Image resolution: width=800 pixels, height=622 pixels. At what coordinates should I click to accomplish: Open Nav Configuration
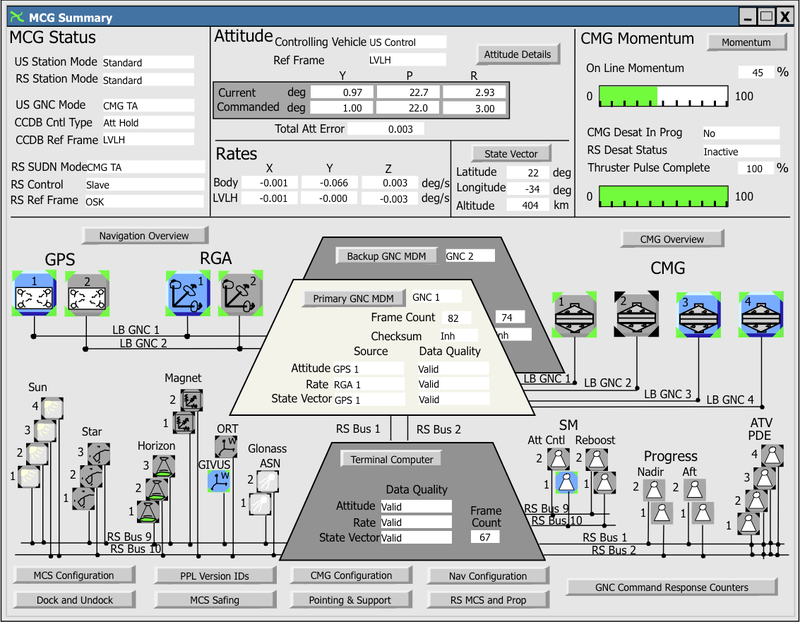488,576
